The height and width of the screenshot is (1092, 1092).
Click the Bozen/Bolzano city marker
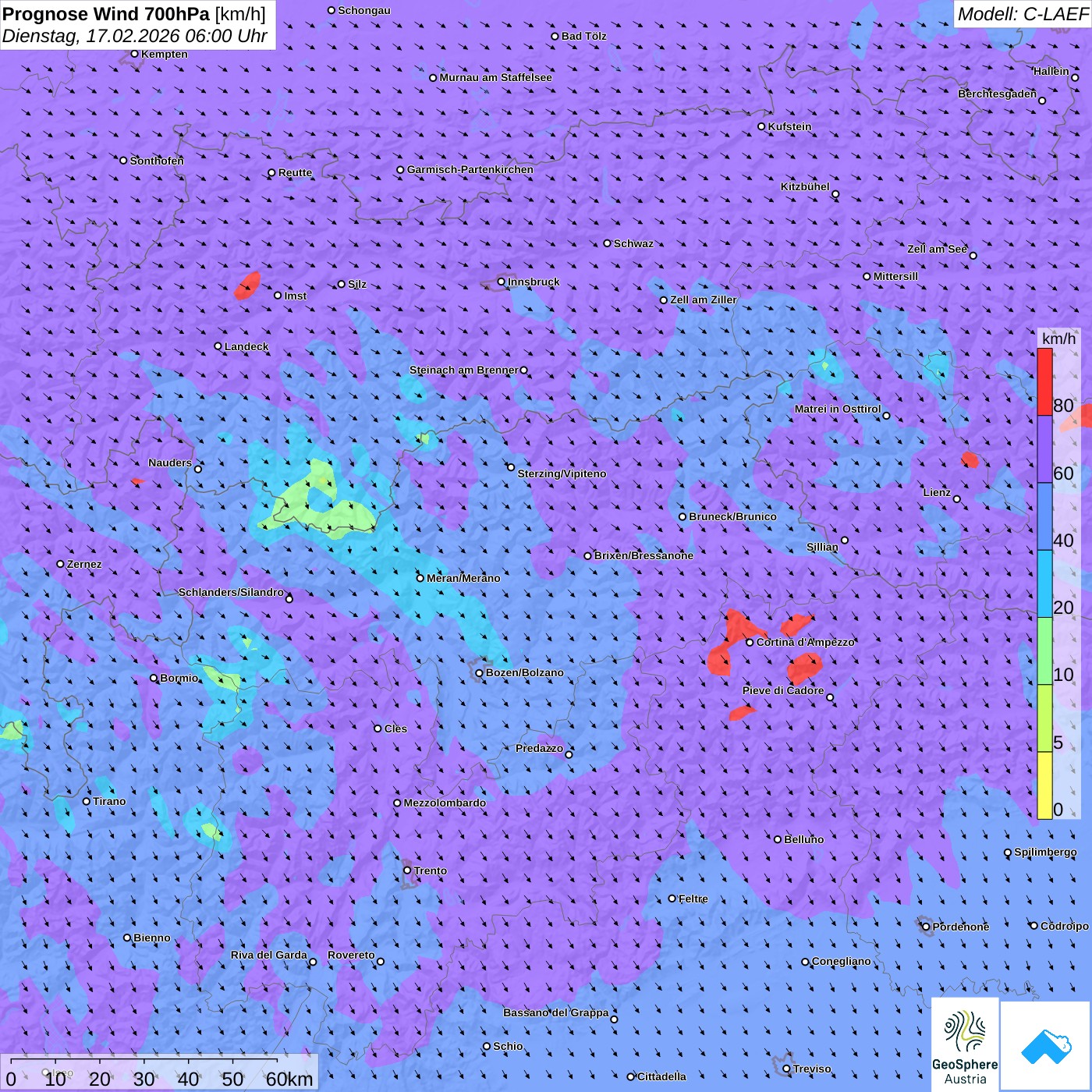point(480,673)
